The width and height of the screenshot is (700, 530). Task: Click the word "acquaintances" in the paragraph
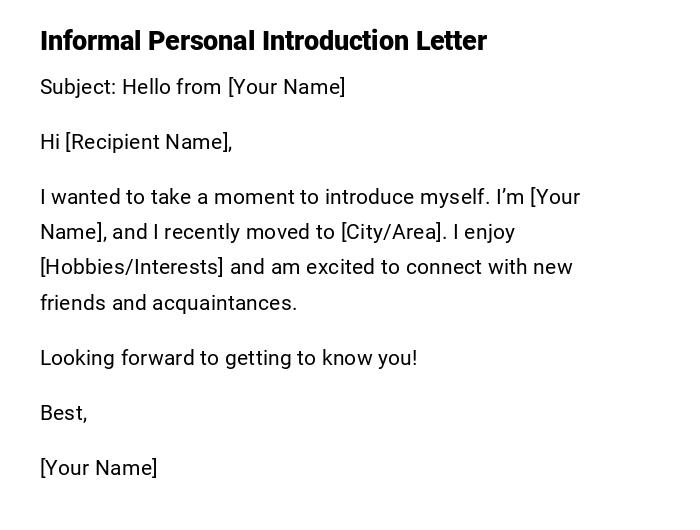pyautogui.click(x=224, y=303)
